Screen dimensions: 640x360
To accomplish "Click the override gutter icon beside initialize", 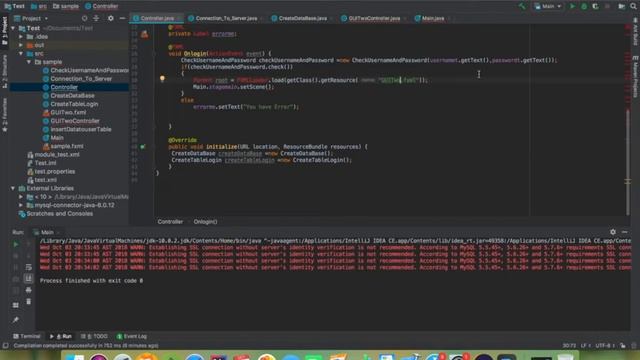I will click(143, 147).
